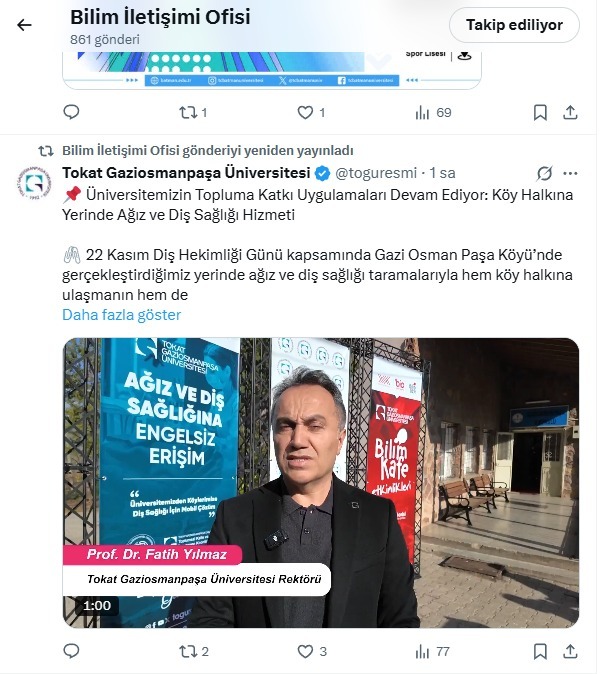Bookmark the Tokat Gaziosmanpaşa post
Viewport: 605px width, 674px height.
pos(540,651)
